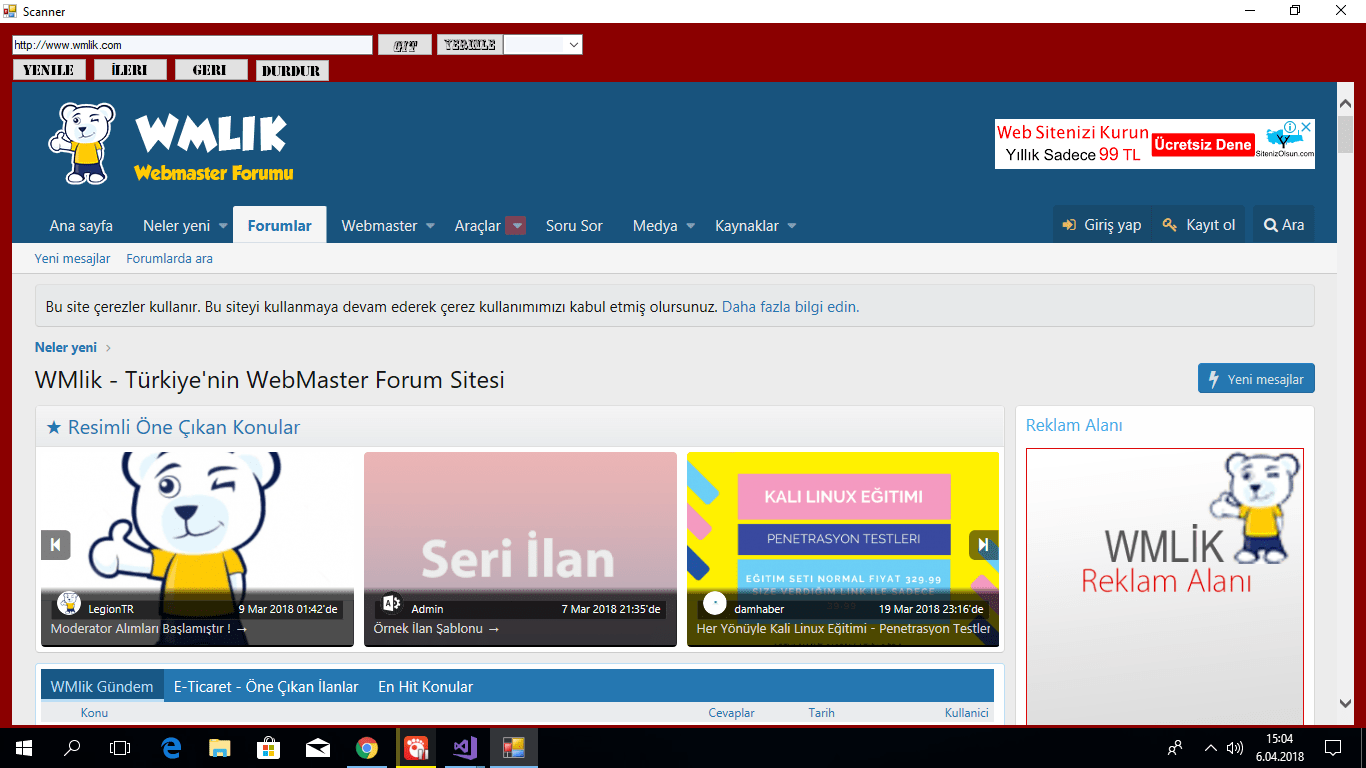Viewport: 1366px width, 768px height.
Task: Open Task View on taskbar
Action: click(120, 747)
